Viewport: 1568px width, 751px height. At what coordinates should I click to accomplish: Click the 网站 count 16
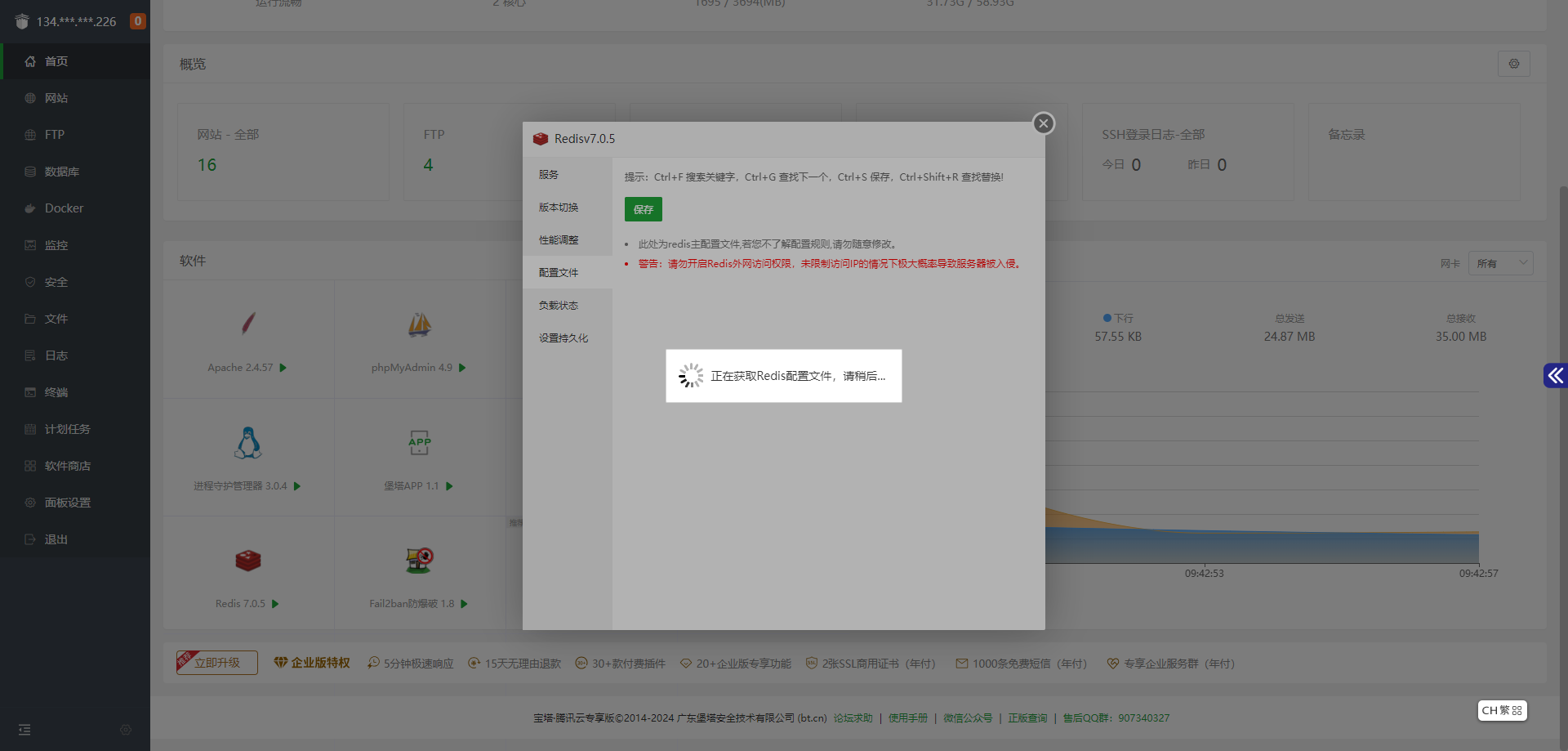coord(207,165)
